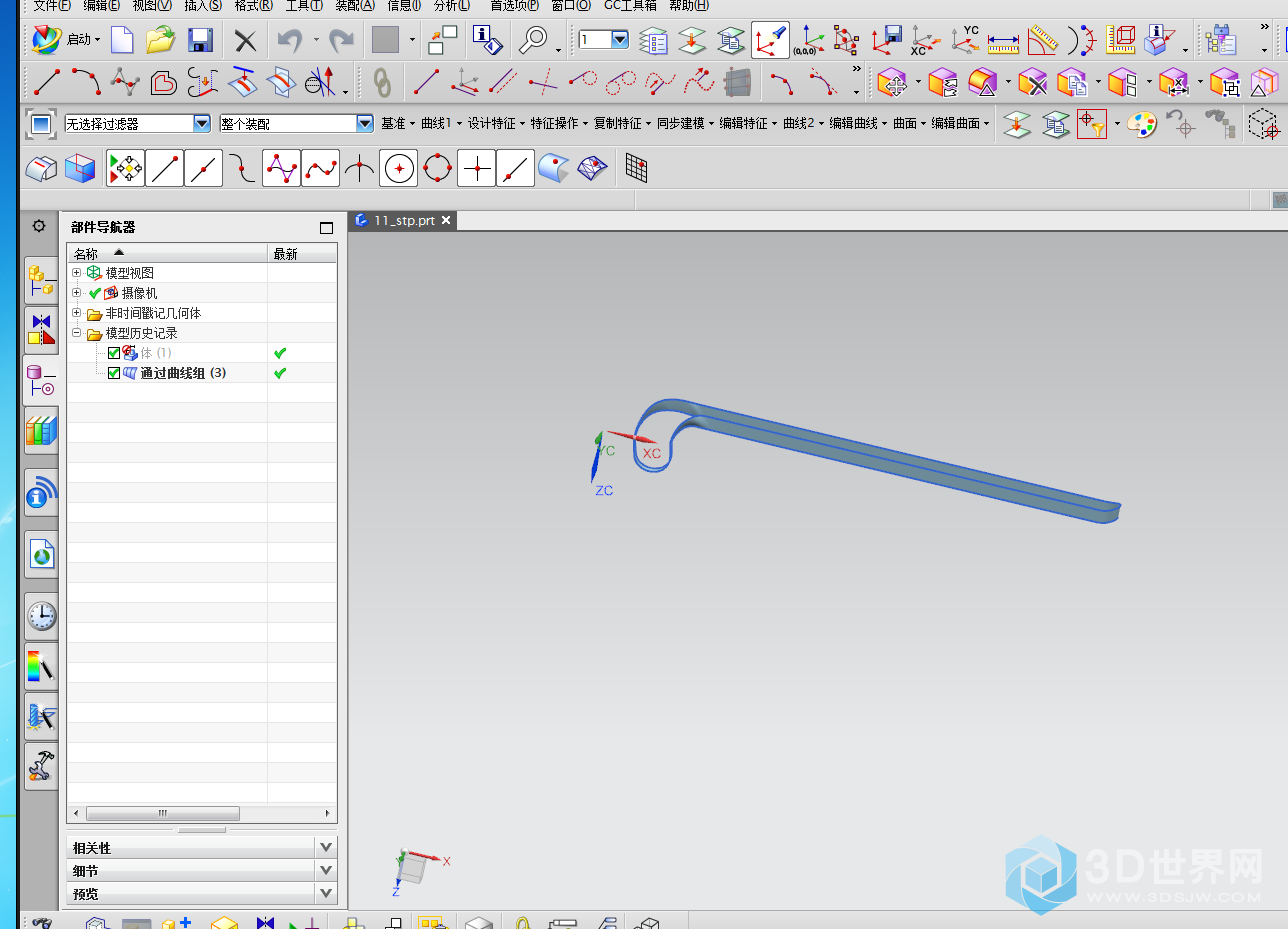Viewport: 1288px width, 929px height.
Task: Open the 同步建模 toolbar group
Action: pos(685,124)
